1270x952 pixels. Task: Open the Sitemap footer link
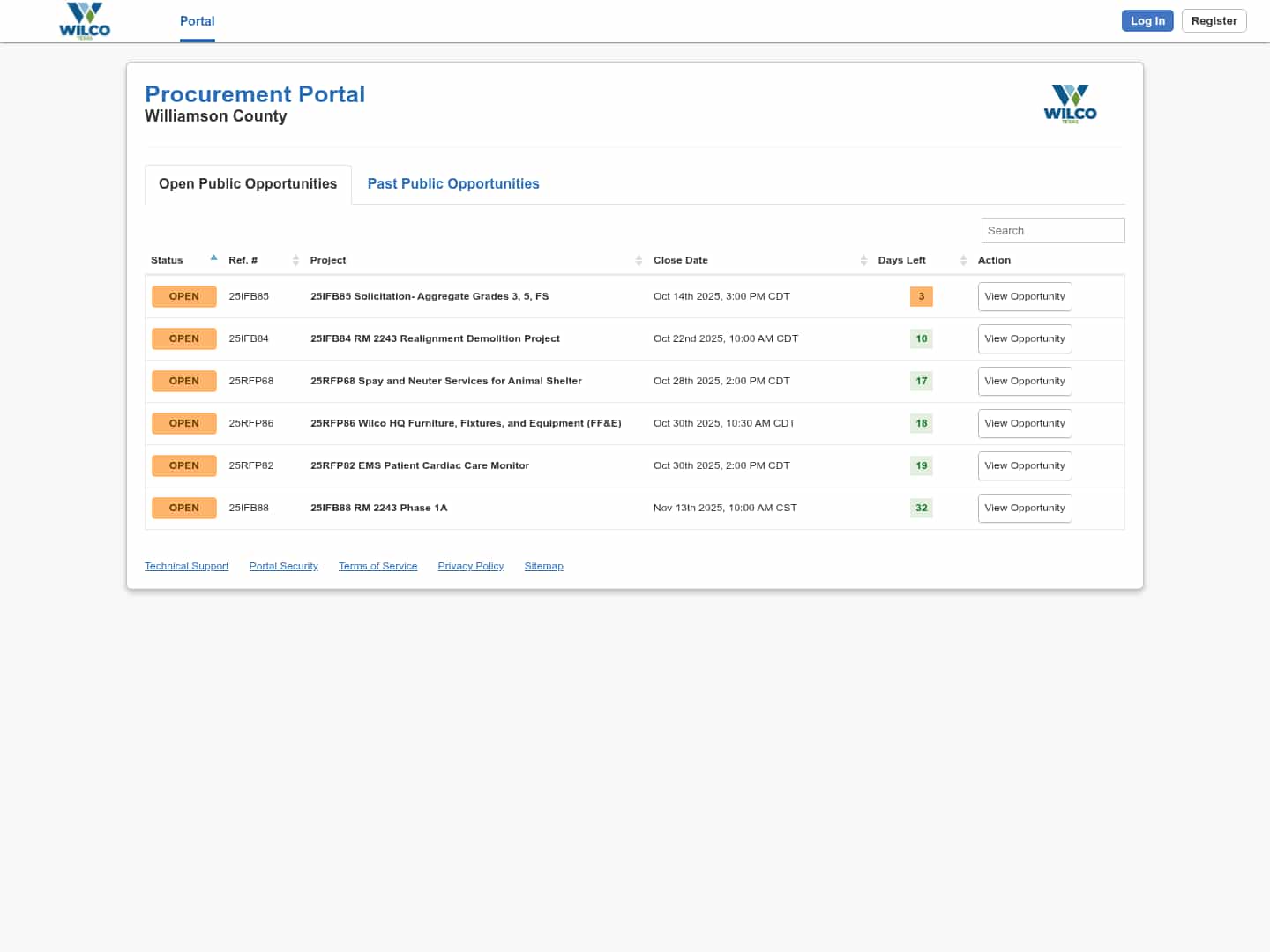point(543,567)
